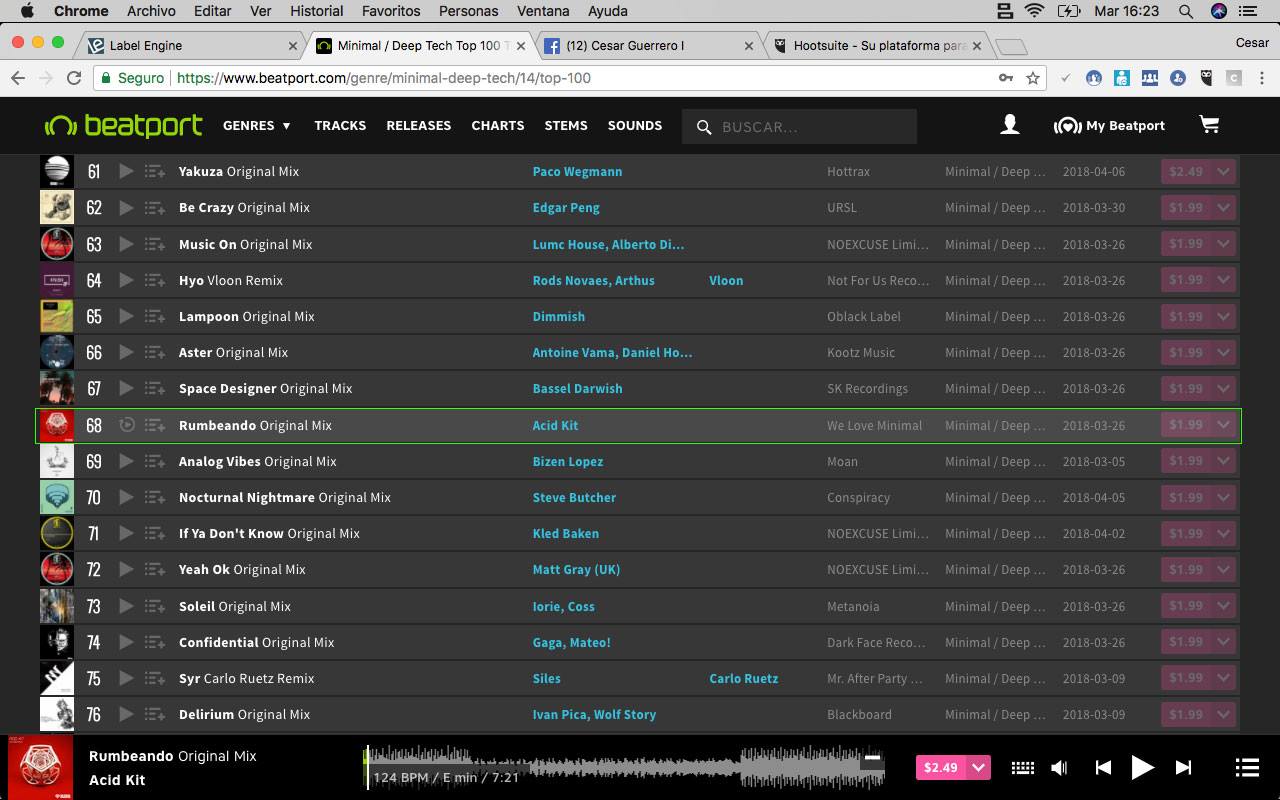Go to previous track in player
Screen dimensions: 1280x800
click(1103, 767)
